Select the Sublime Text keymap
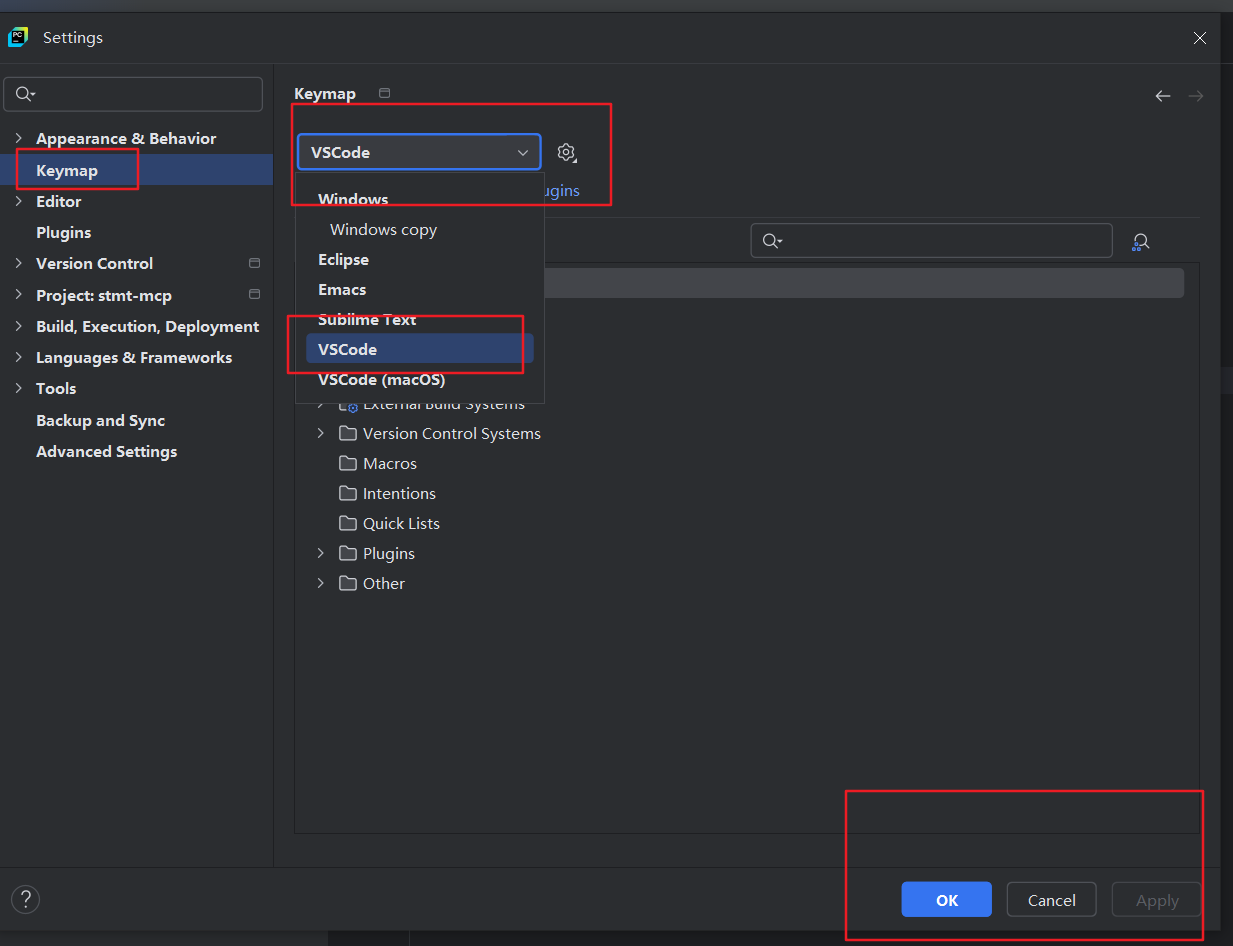The height and width of the screenshot is (946, 1233). tap(420, 319)
